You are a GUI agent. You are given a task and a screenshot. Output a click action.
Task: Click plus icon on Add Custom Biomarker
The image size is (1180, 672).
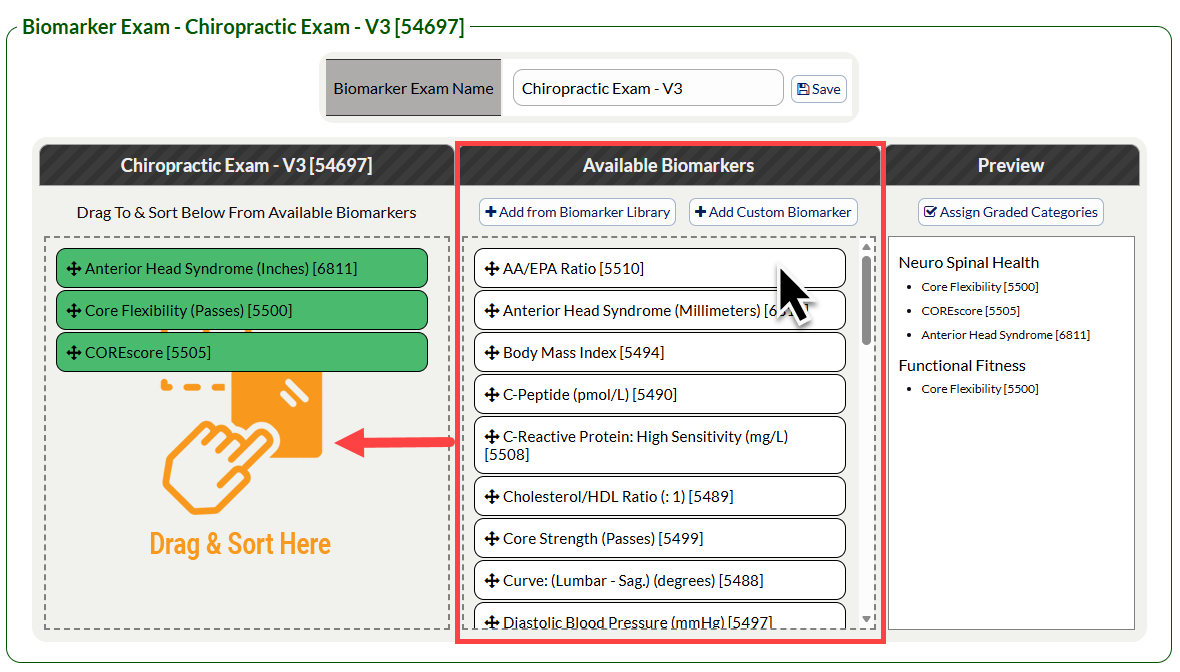(x=701, y=212)
